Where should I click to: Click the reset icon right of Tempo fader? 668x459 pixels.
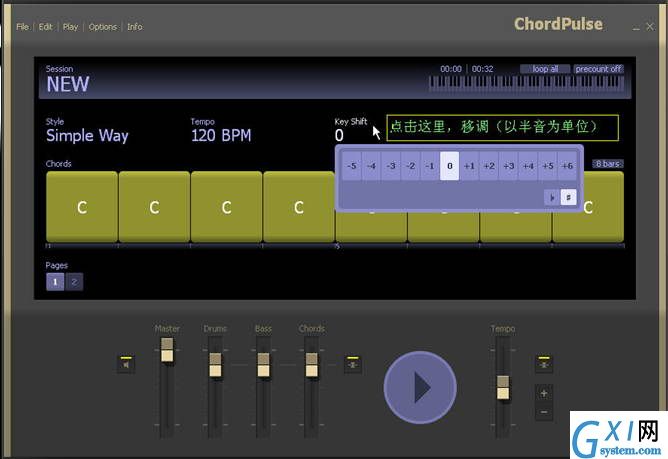(544, 364)
